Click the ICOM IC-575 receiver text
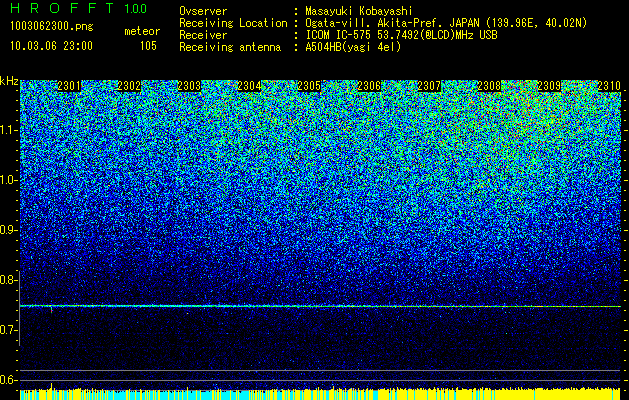The height and width of the screenshot is (400, 629). pyautogui.click(x=402, y=35)
